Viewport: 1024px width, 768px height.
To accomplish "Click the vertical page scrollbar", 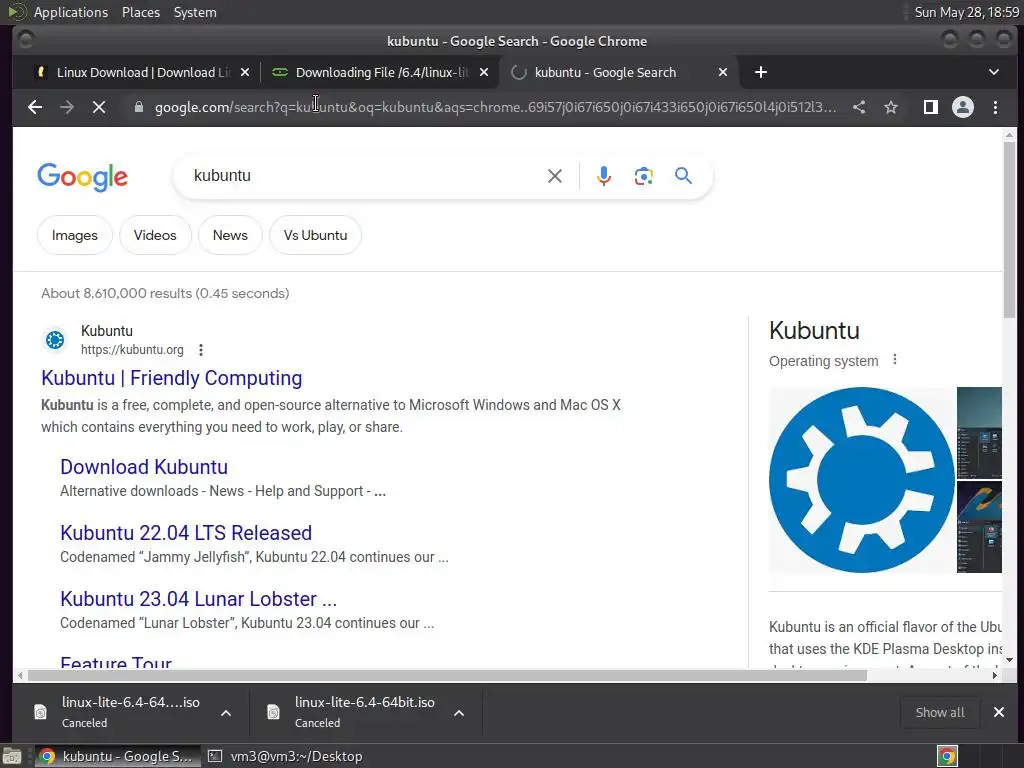I will [x=1010, y=229].
